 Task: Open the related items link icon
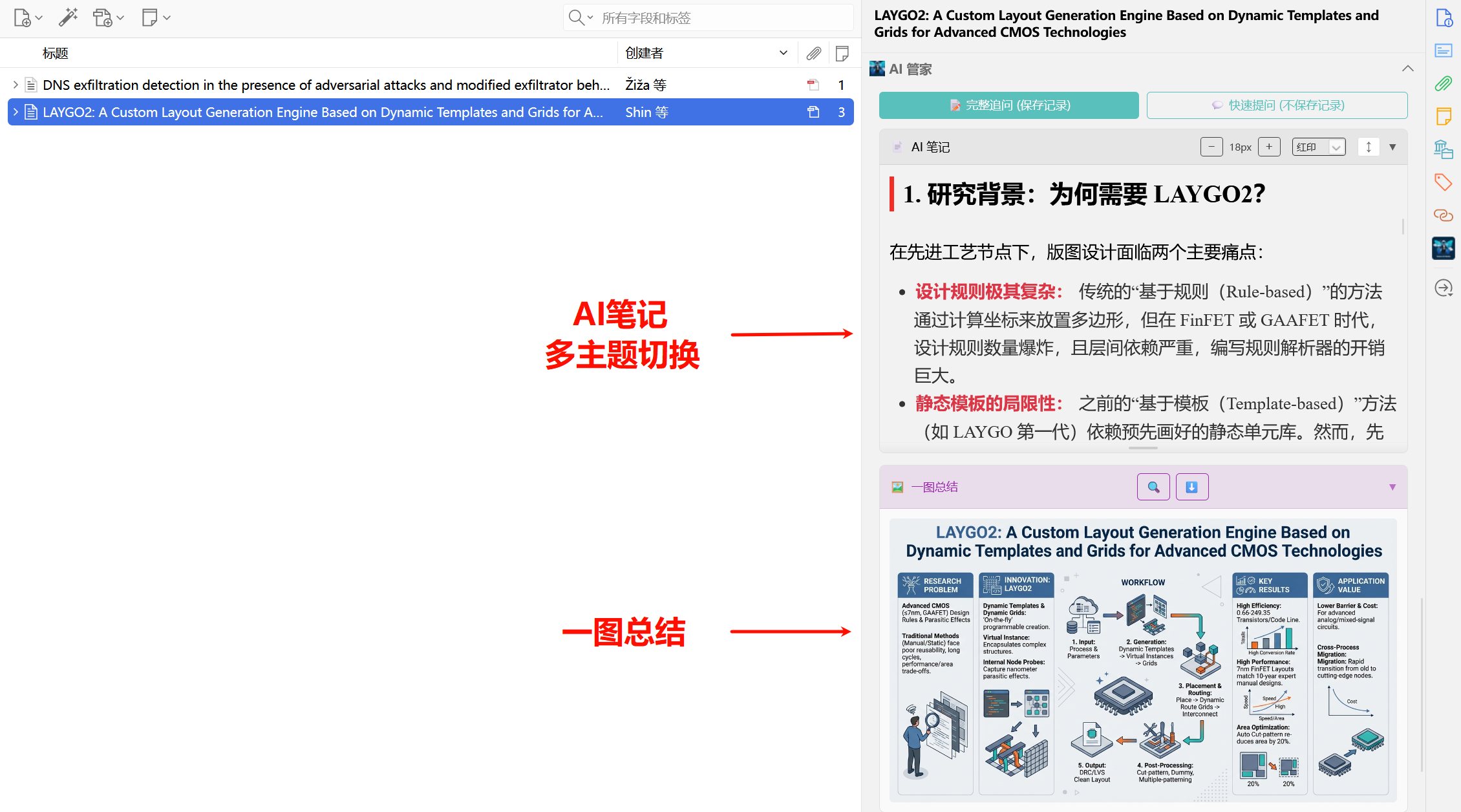[1444, 215]
